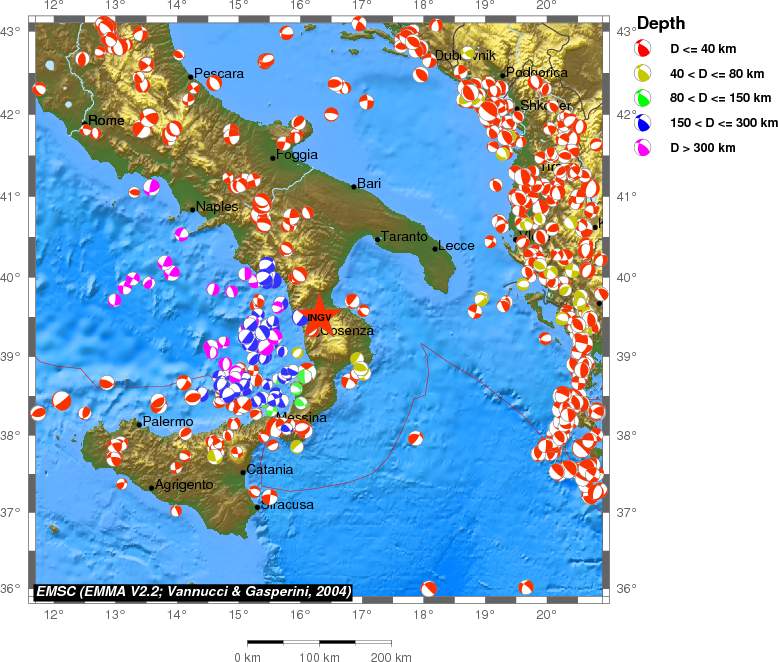Click the Naples city label

tap(217, 206)
